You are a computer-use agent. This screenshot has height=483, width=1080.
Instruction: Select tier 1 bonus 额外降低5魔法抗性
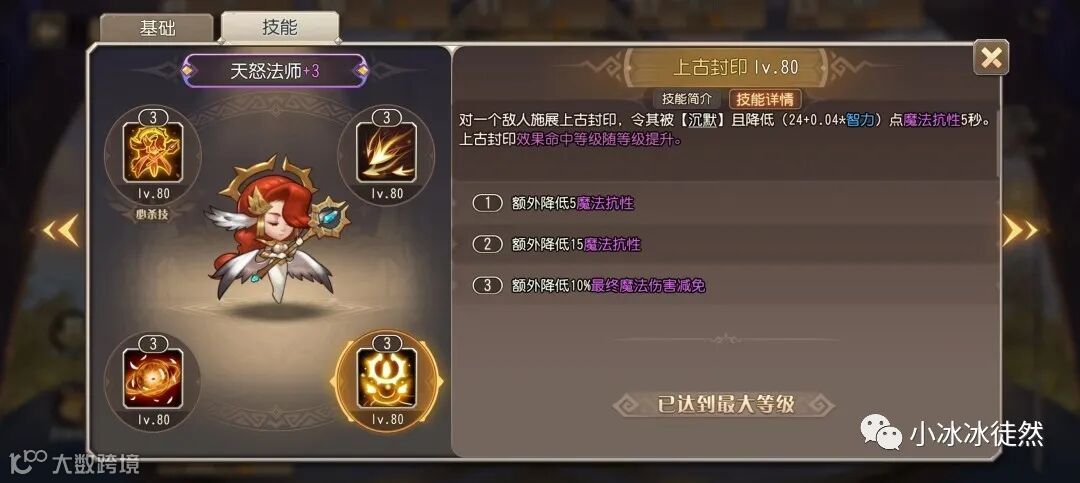click(729, 203)
